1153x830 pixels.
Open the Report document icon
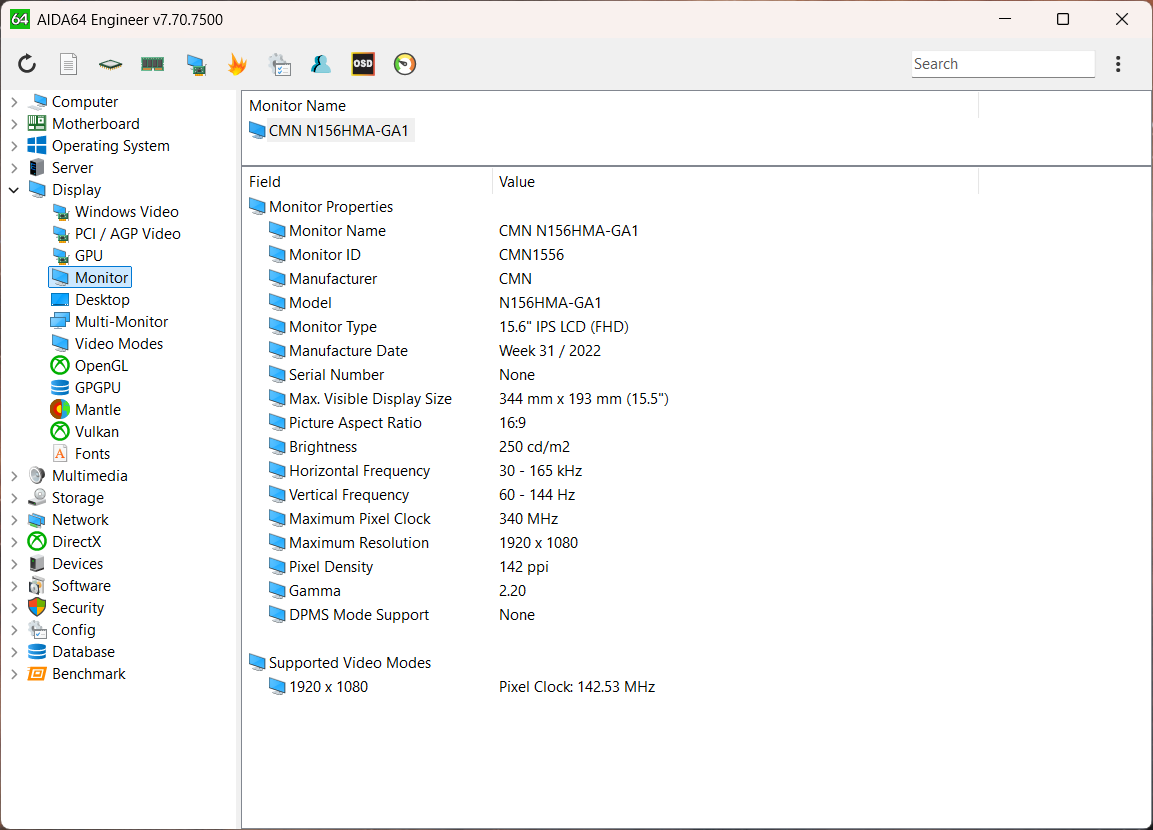coord(68,64)
